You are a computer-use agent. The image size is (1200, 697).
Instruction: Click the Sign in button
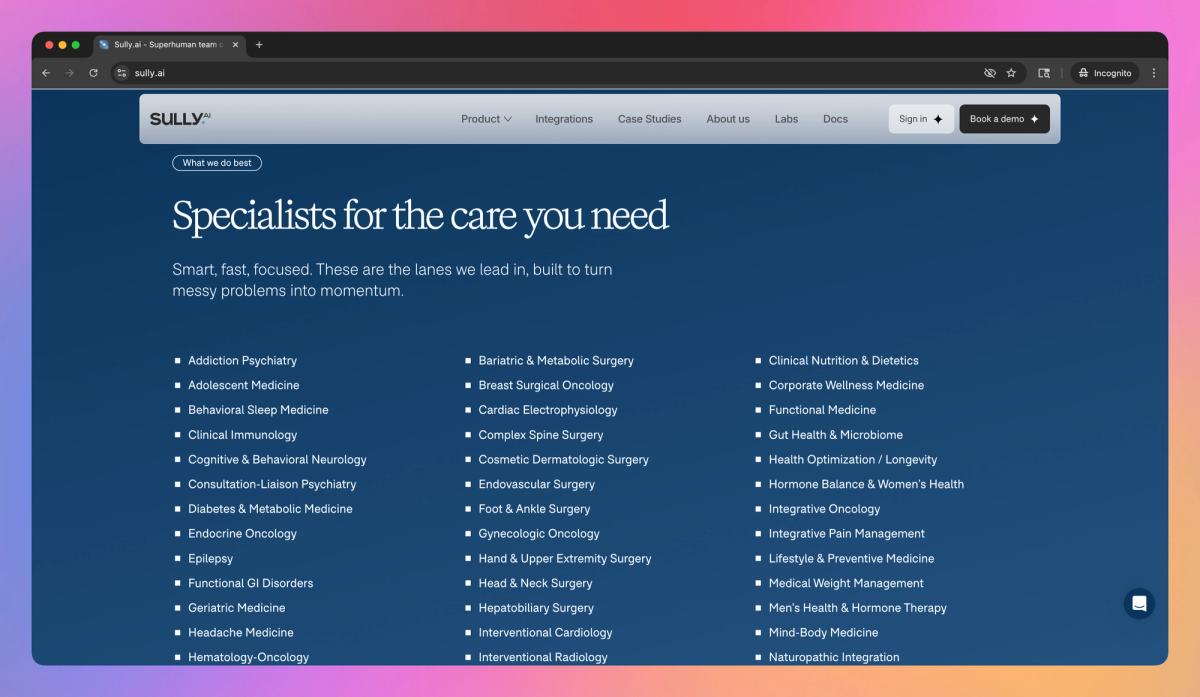921,119
